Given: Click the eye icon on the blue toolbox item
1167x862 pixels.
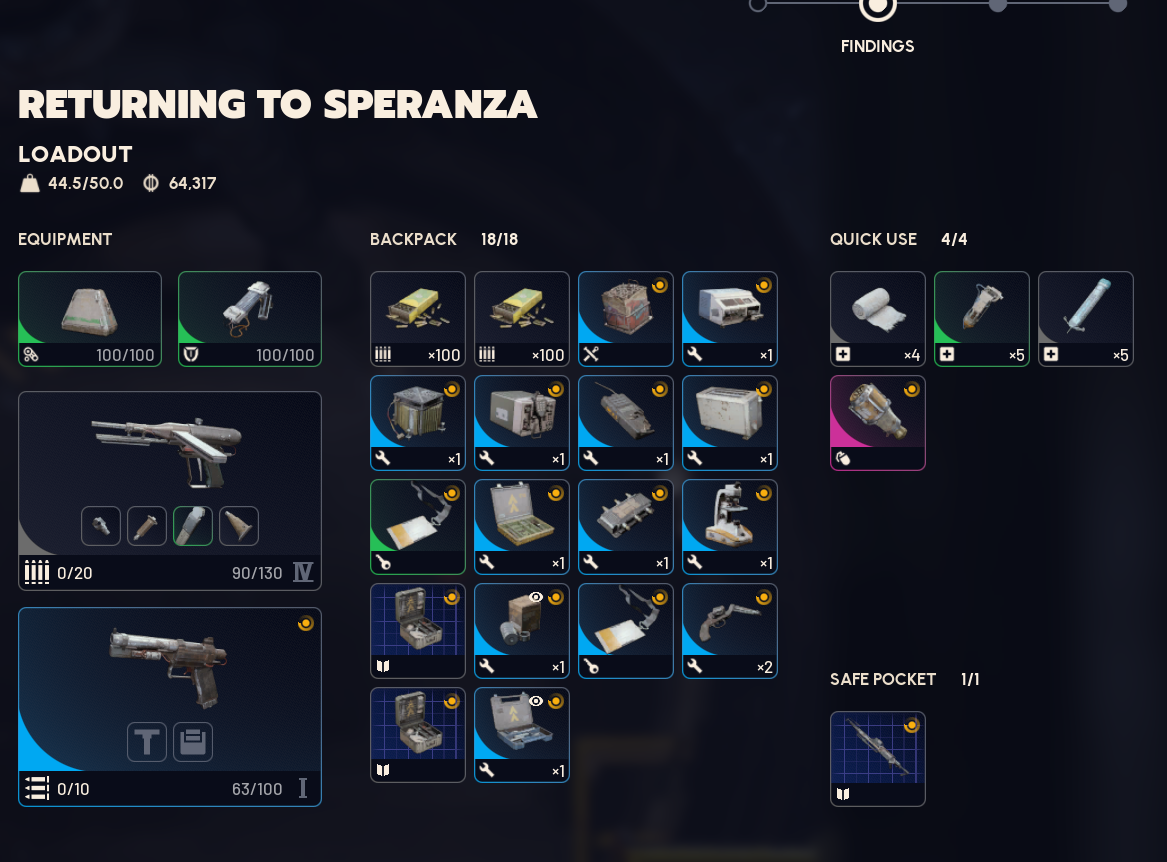Looking at the screenshot, I should [535, 701].
